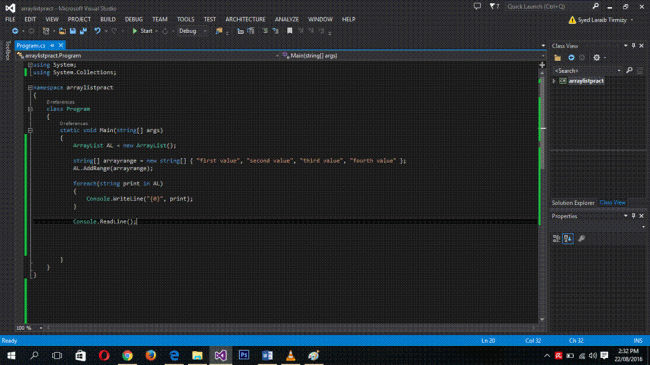Open the FILE menu
This screenshot has height=365, width=650.
[x=10, y=19]
